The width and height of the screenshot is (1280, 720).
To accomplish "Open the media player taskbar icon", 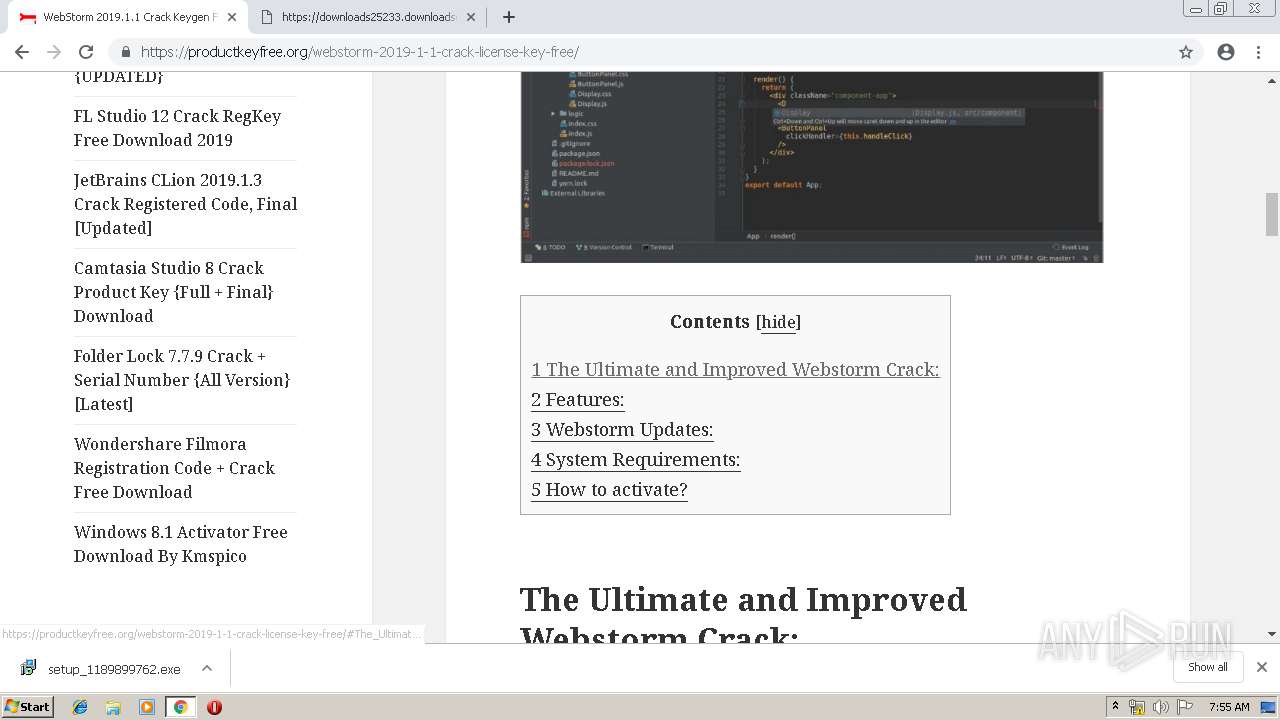I will (x=147, y=707).
